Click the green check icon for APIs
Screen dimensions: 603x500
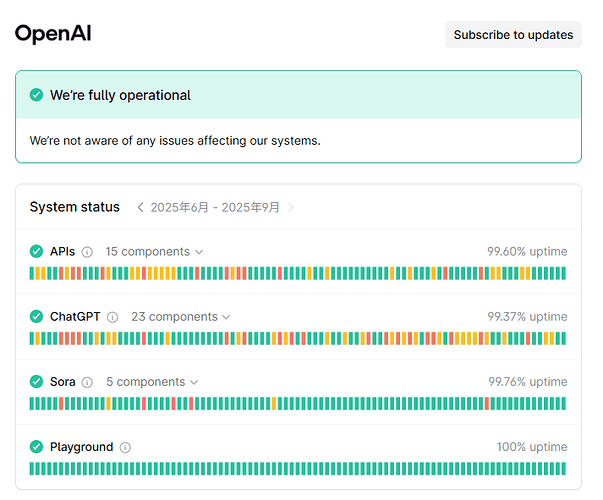(37, 252)
